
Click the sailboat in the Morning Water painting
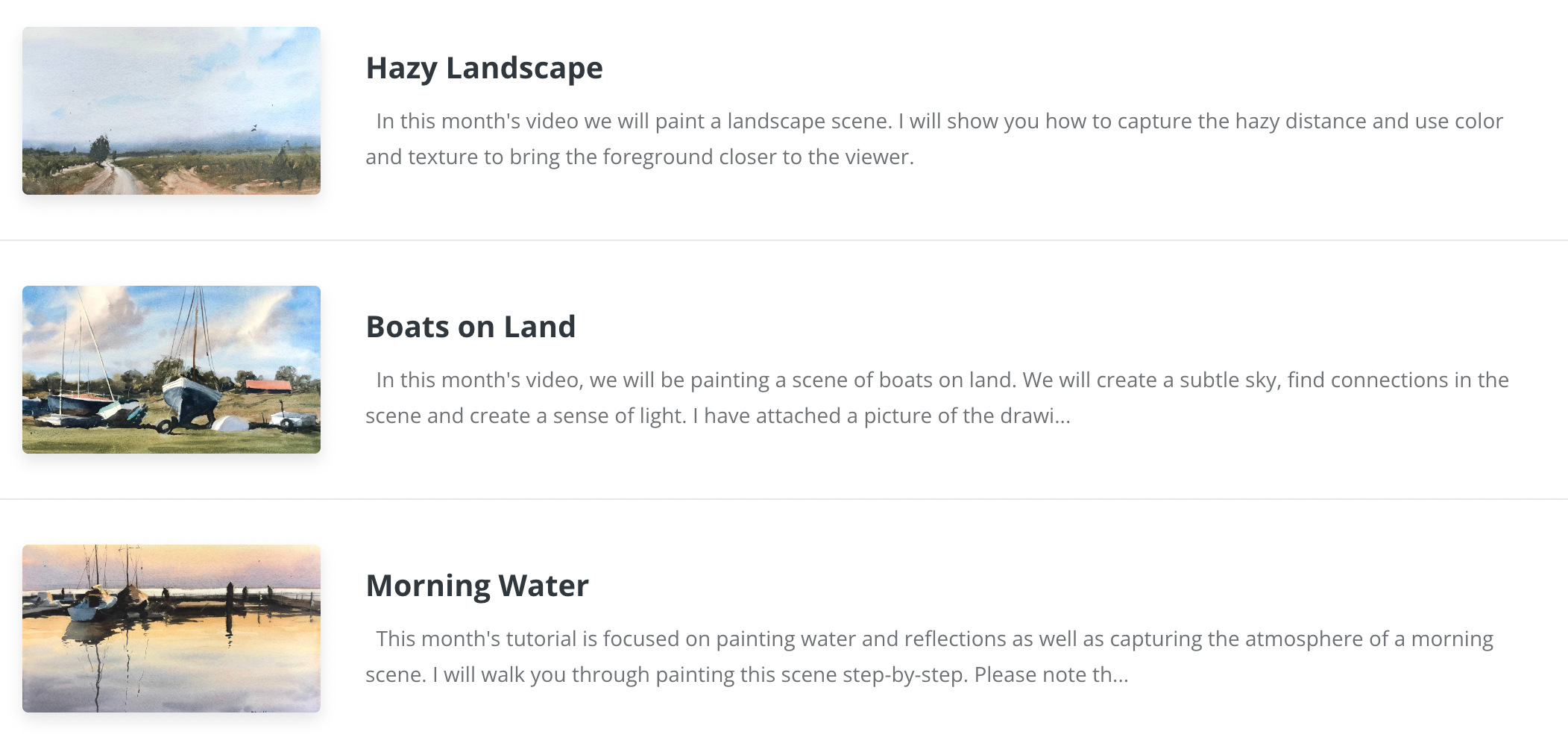click(93, 603)
